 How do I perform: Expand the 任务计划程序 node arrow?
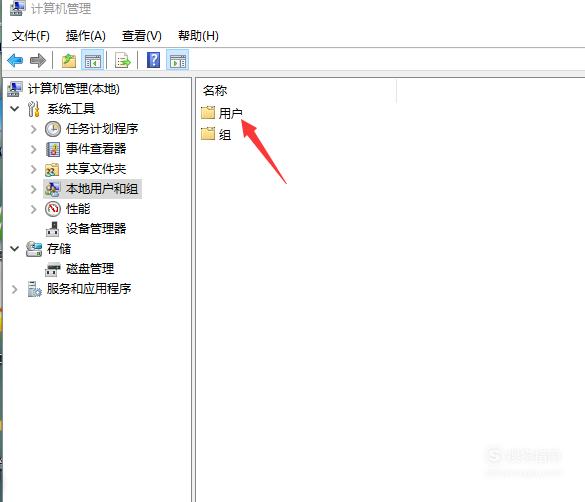pos(34,129)
